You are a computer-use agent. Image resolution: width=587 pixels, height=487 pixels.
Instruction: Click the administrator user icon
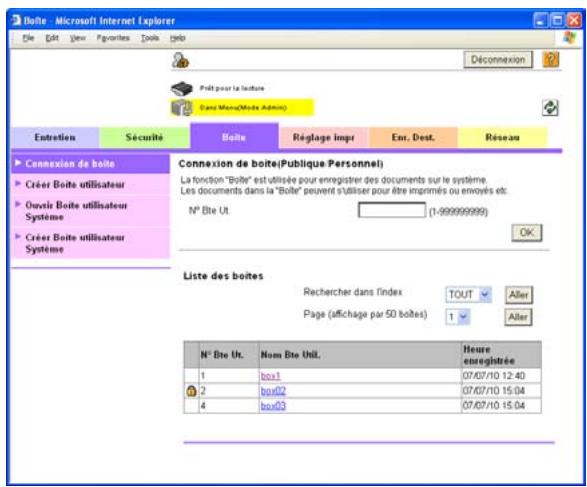180,60
